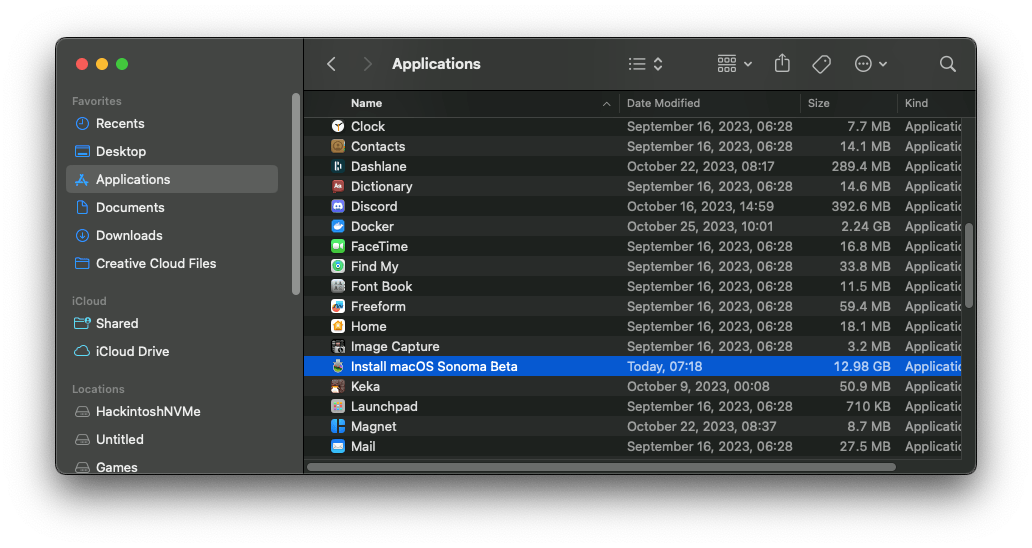Screen dimensions: 1032x548
Task: Click the Docker size value 2.24 GB
Action: point(865,226)
